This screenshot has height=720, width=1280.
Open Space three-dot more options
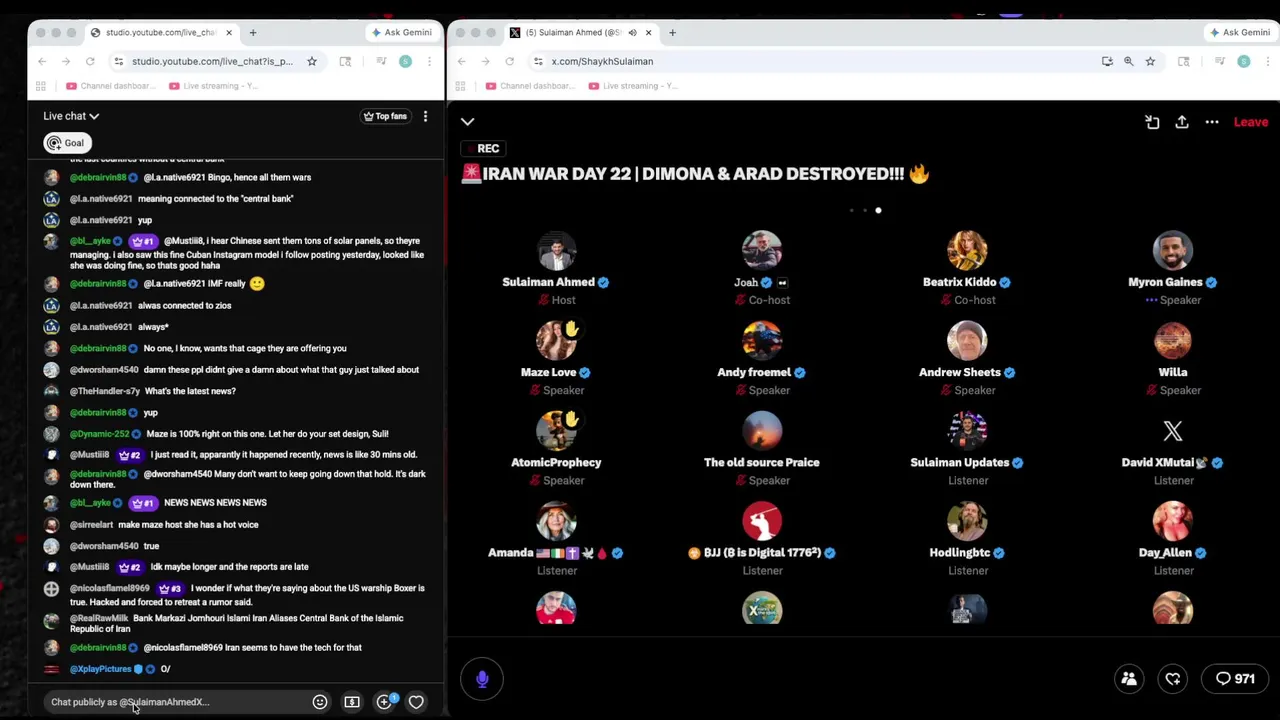[1212, 122]
